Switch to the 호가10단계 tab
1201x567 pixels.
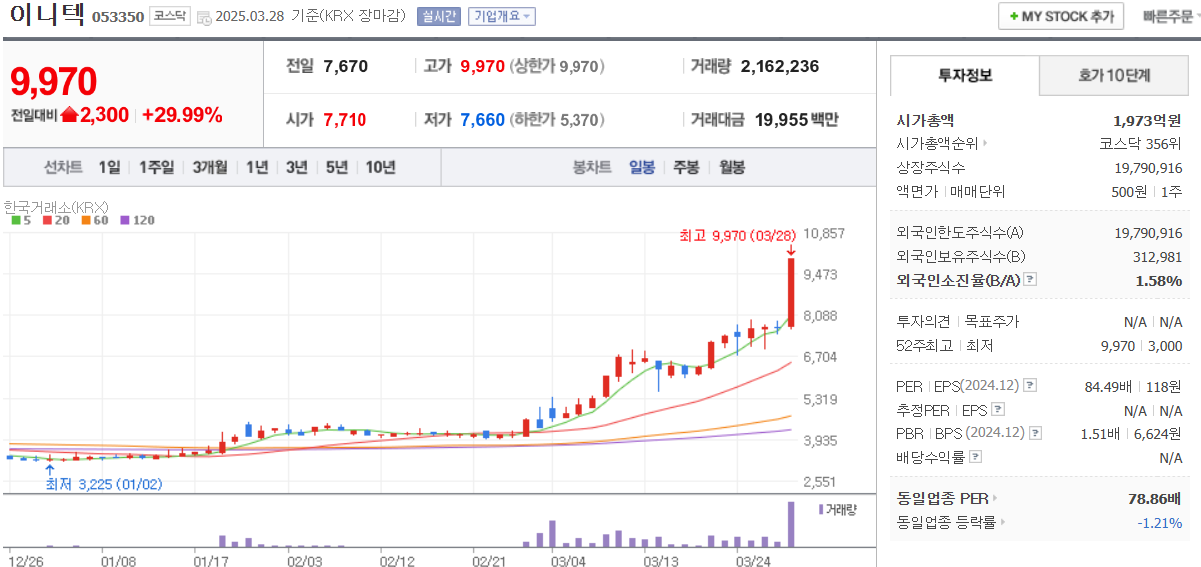click(x=1114, y=76)
